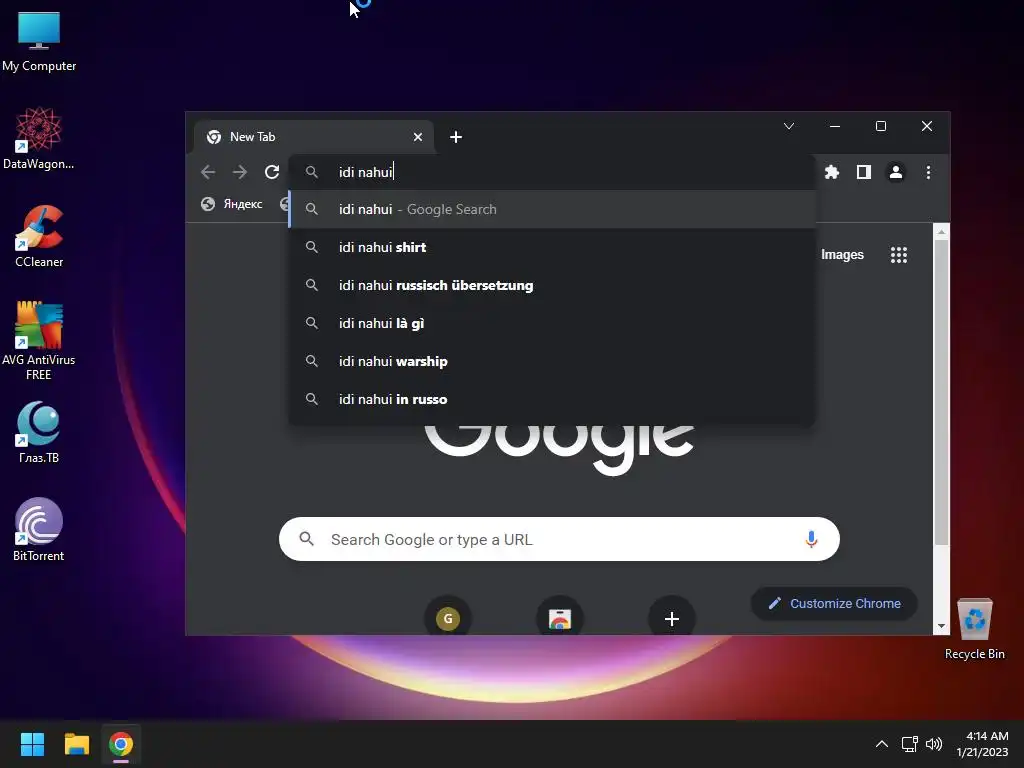Open the G shortcut tile
The width and height of the screenshot is (1024, 768).
pos(447,618)
